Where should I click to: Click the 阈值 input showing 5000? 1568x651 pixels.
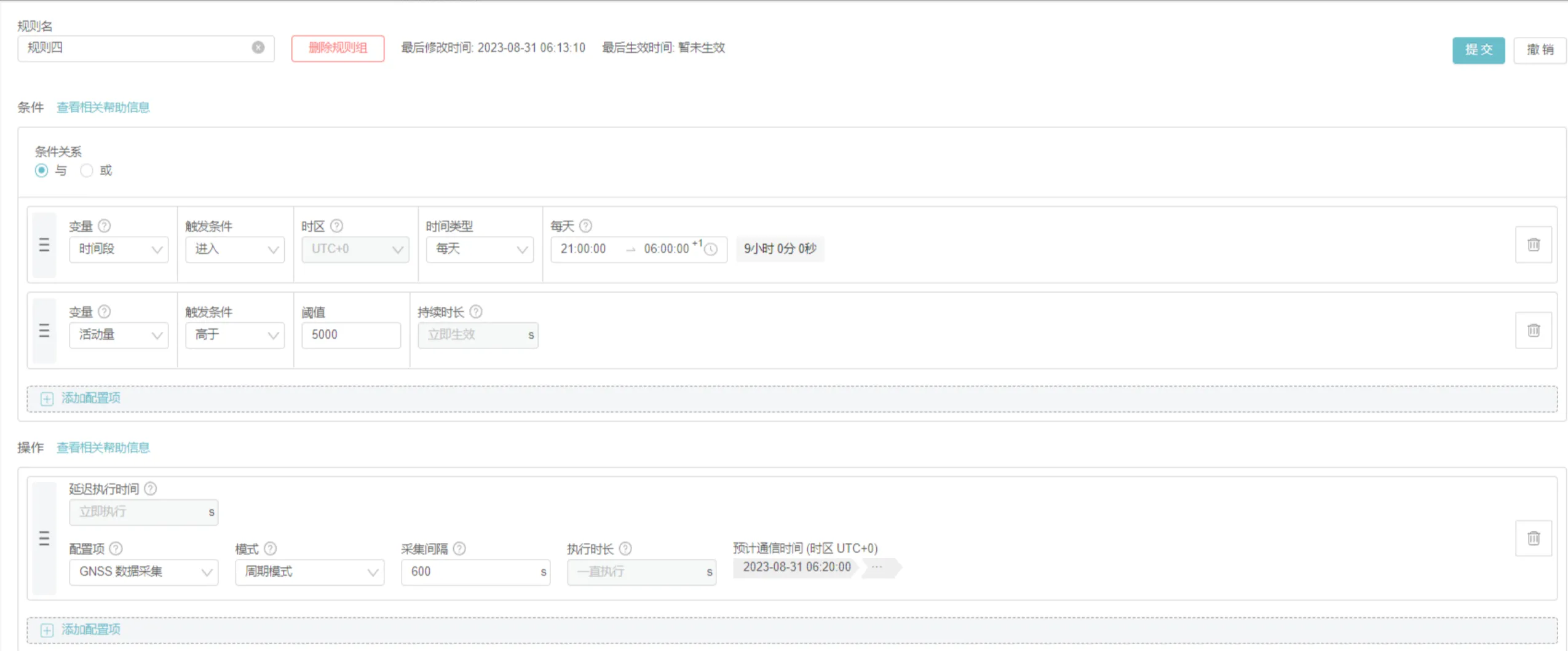click(x=350, y=335)
